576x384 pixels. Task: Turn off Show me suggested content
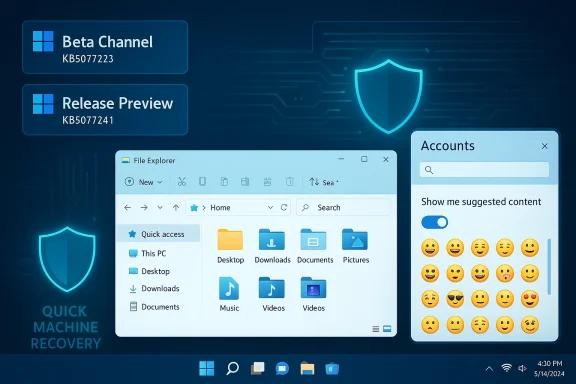point(435,222)
